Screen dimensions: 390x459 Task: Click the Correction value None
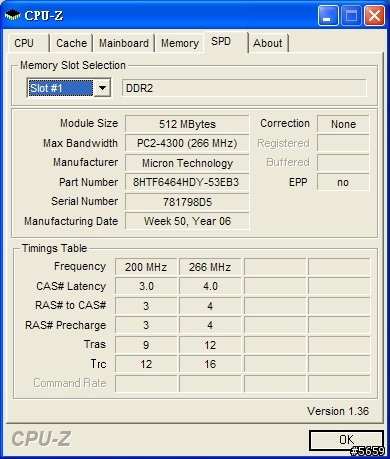click(x=343, y=124)
